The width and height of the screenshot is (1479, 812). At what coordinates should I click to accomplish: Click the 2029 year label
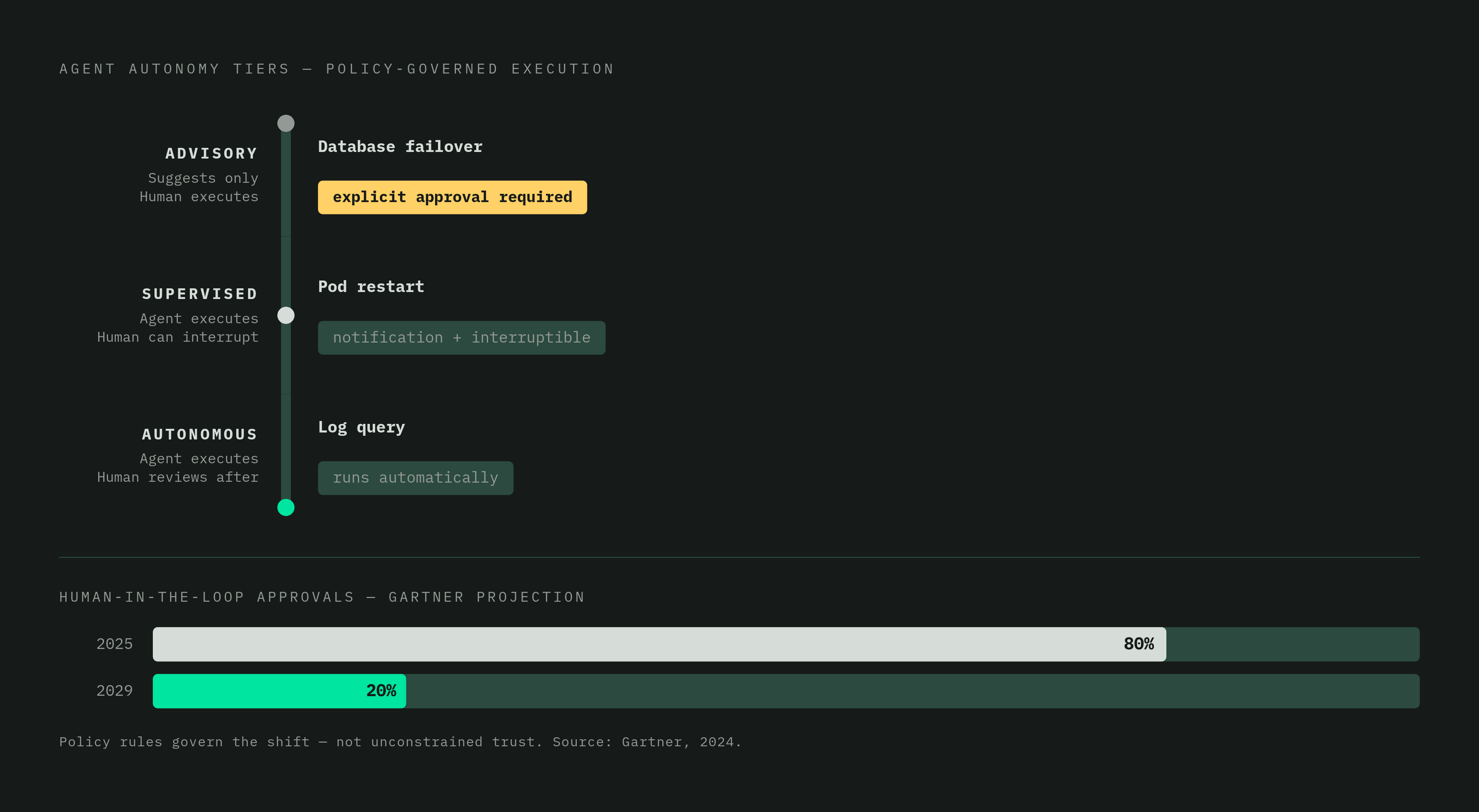[114, 691]
